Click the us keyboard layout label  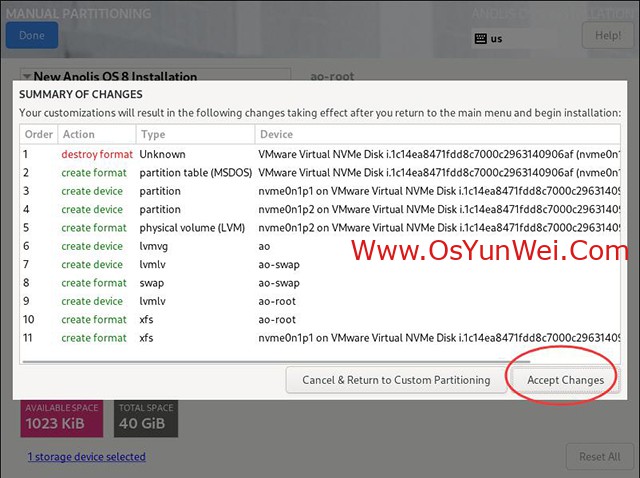(496, 39)
